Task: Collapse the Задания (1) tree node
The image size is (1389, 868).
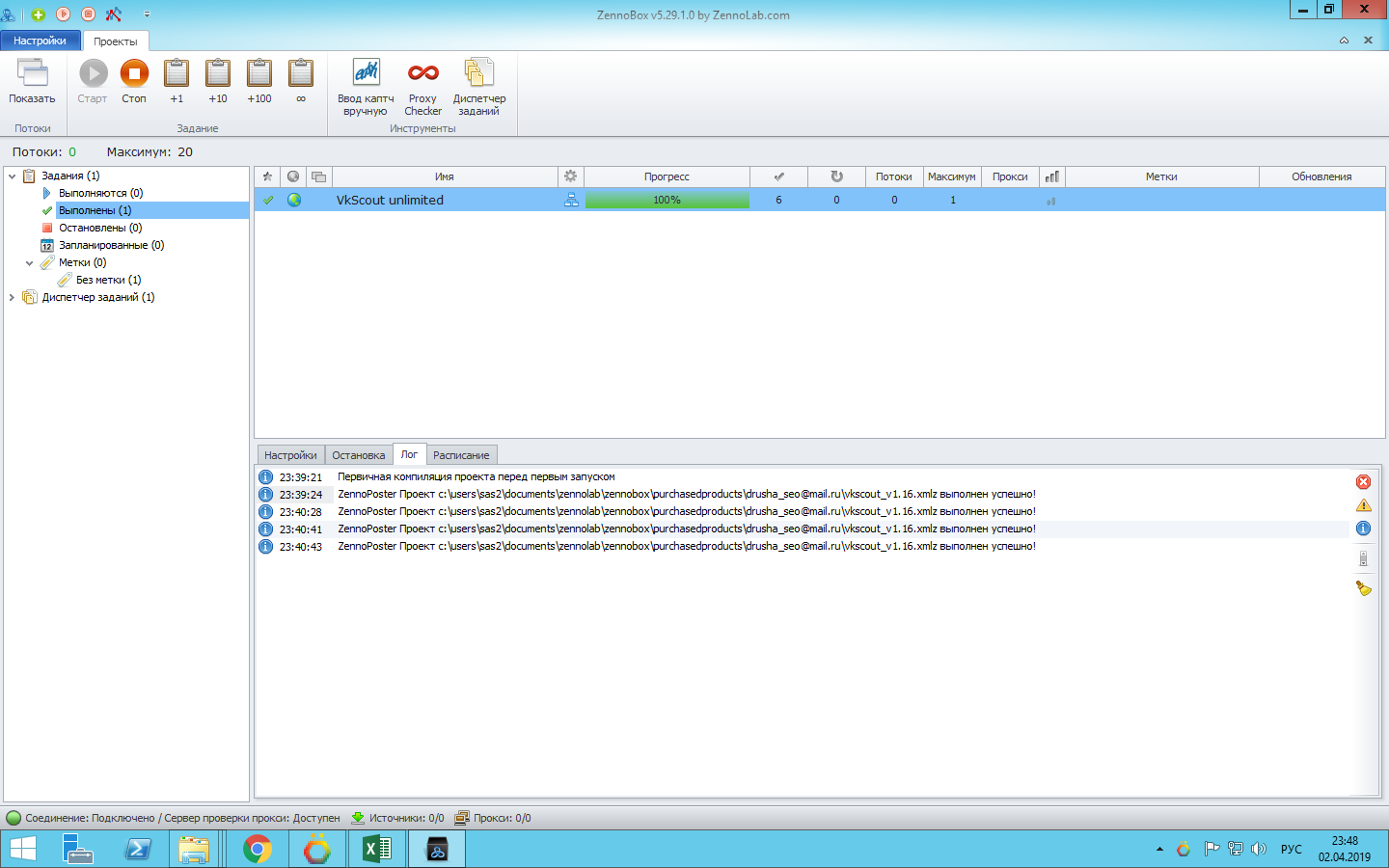Action: pyautogui.click(x=12, y=176)
